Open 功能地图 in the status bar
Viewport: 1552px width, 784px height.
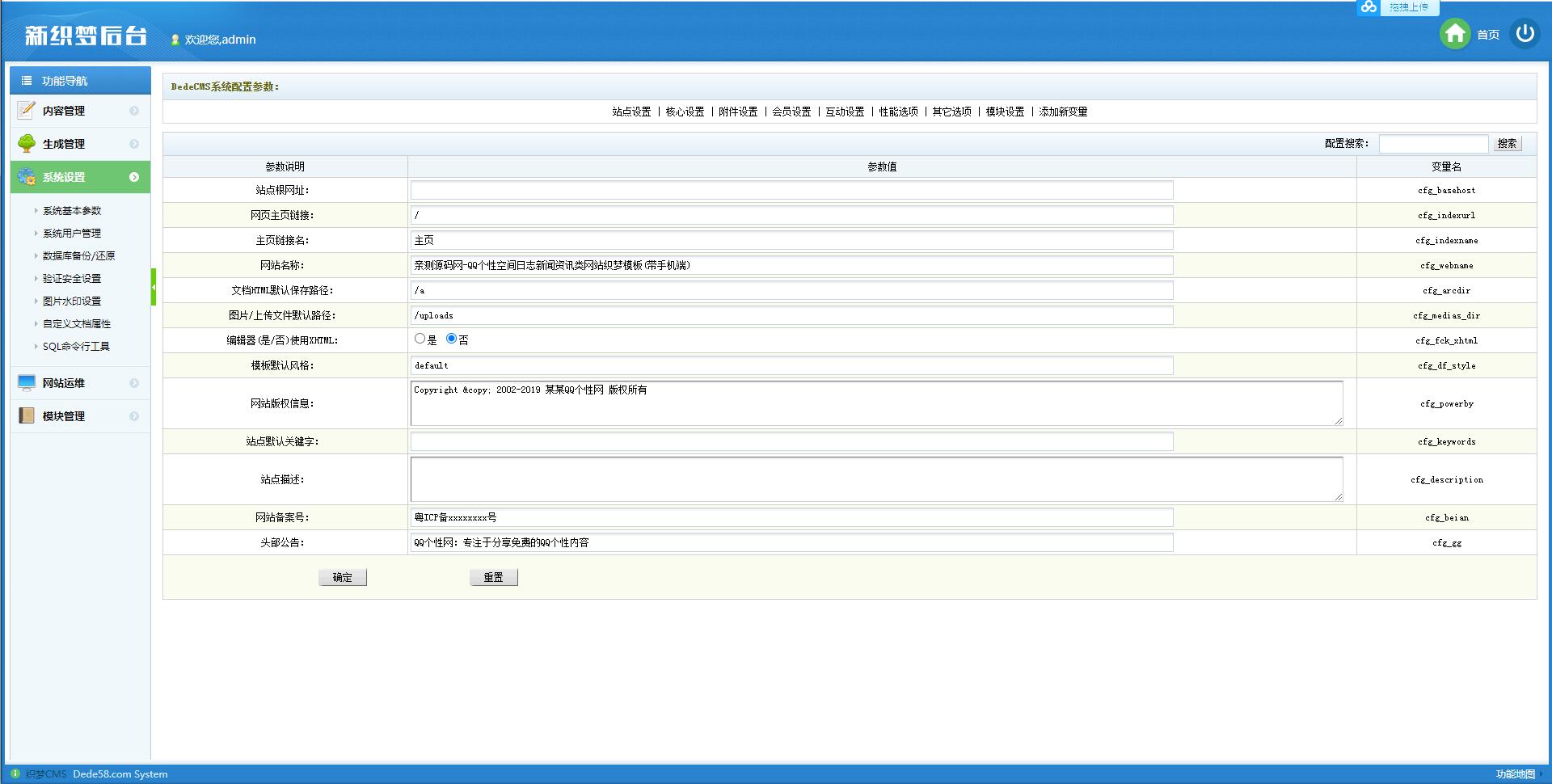tap(1515, 773)
